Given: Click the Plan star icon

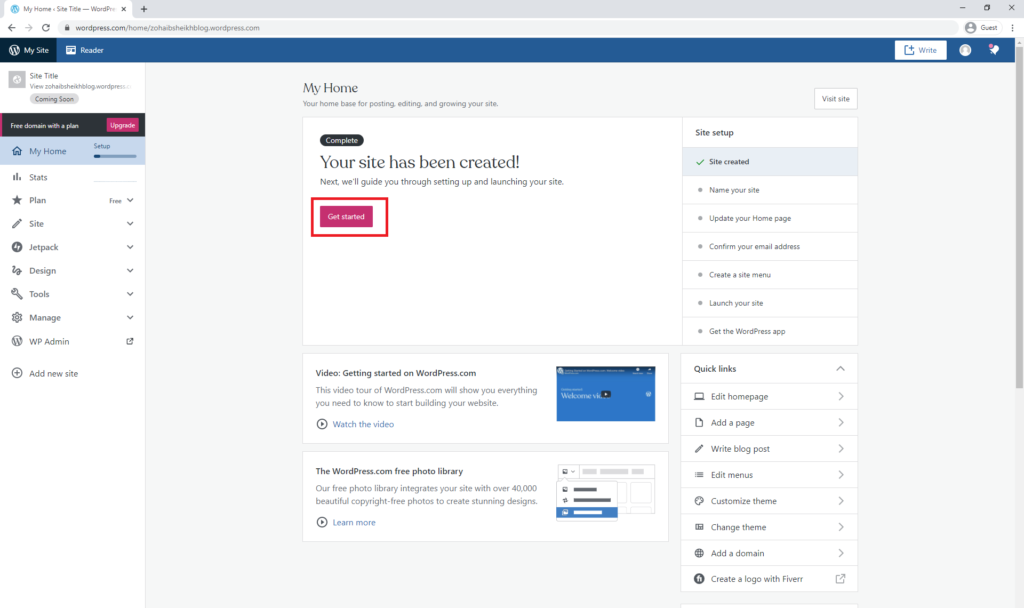Looking at the screenshot, I should (x=17, y=200).
